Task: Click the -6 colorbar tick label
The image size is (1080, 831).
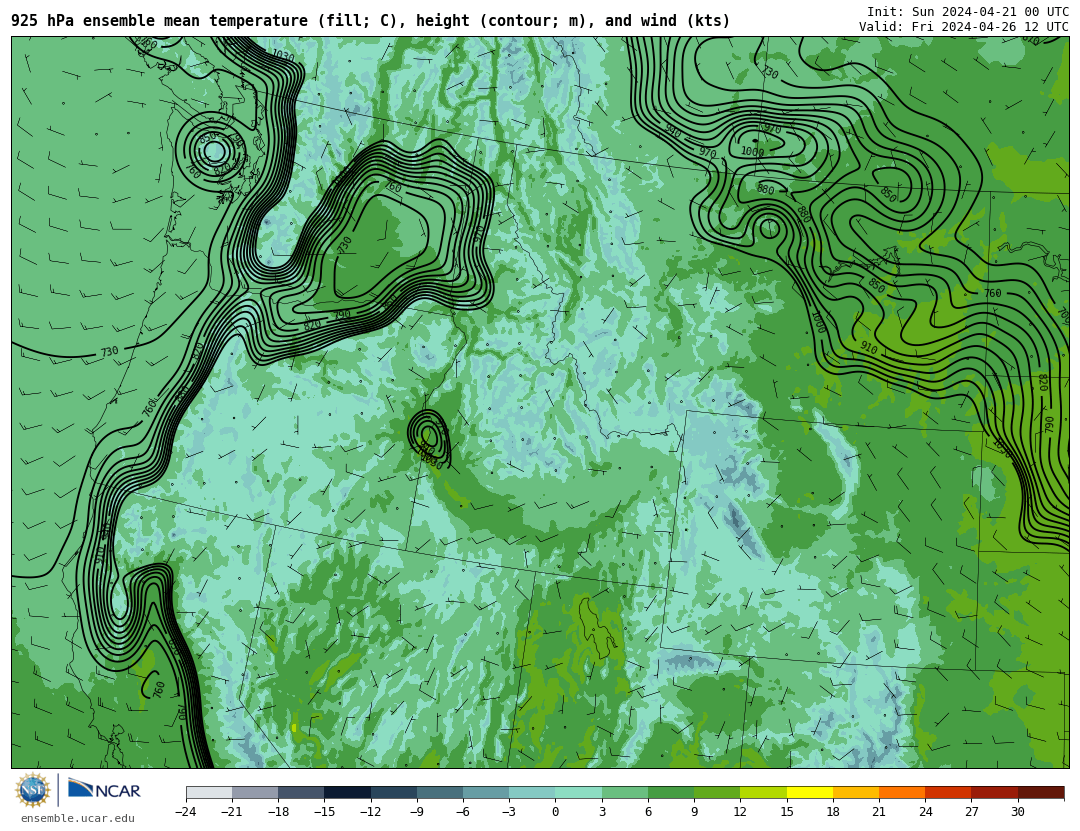Action: coord(462,812)
